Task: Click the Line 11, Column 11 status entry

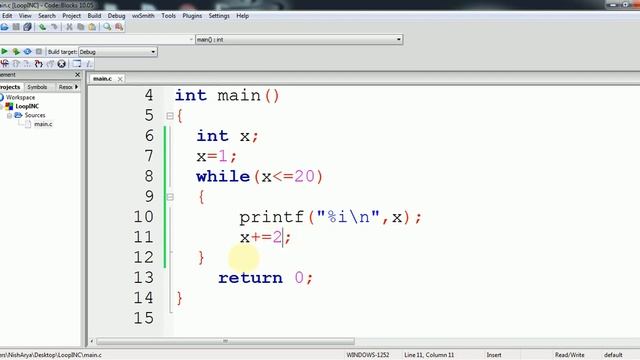Action: tap(429, 355)
